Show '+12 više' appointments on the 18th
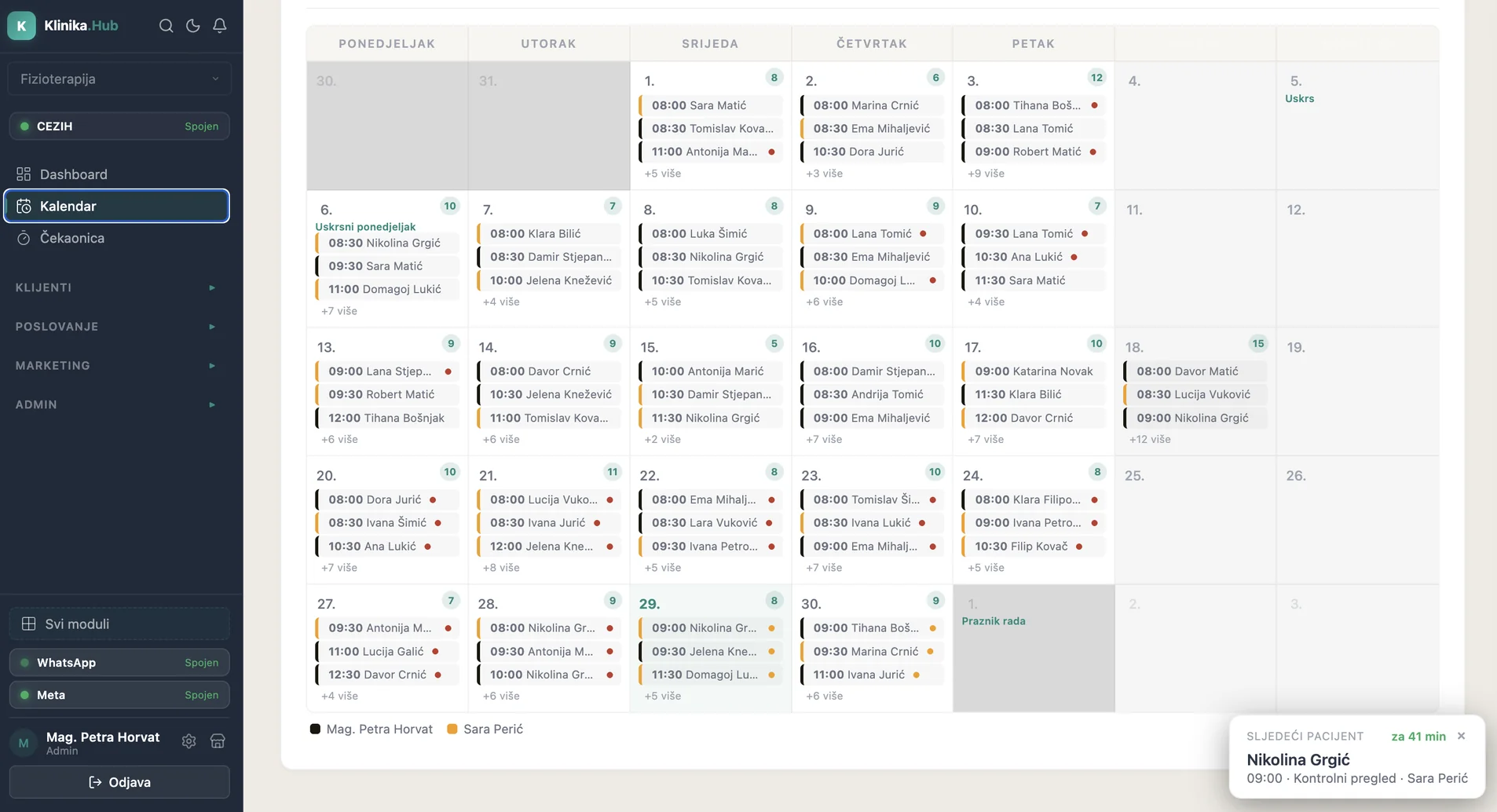The image size is (1497, 812). (x=1150, y=440)
